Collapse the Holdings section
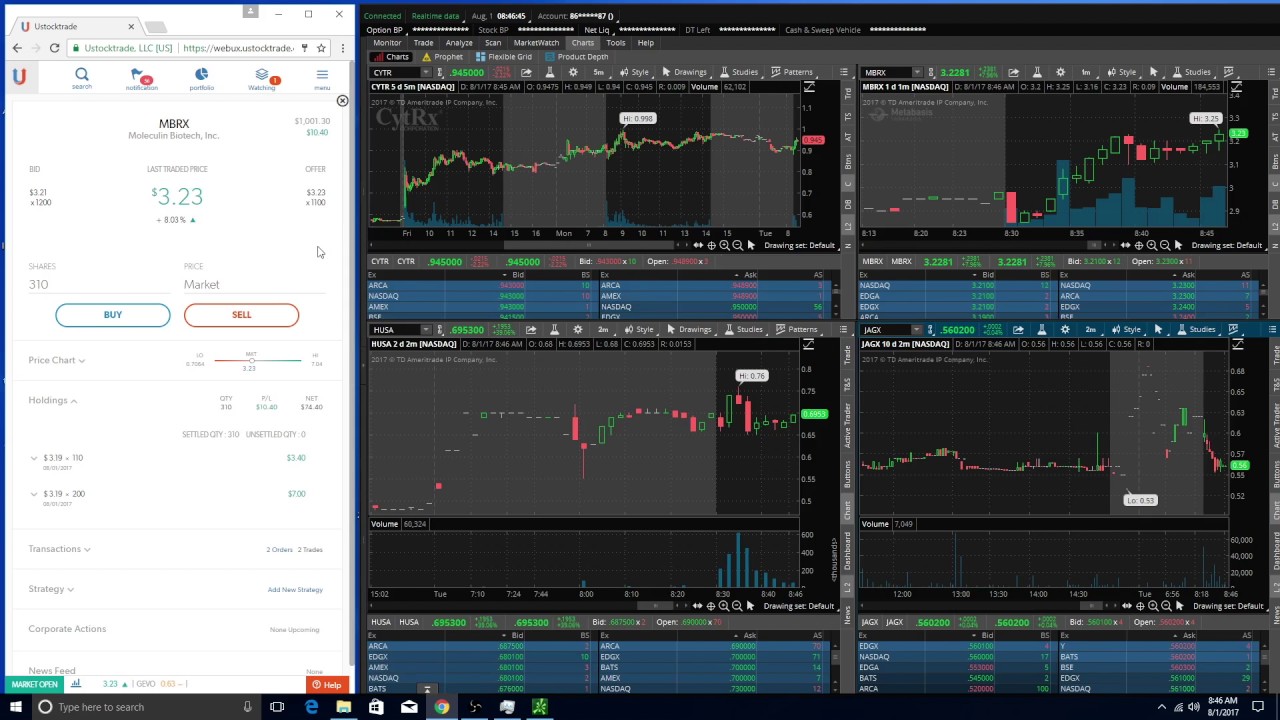The image size is (1280, 720). (53, 400)
